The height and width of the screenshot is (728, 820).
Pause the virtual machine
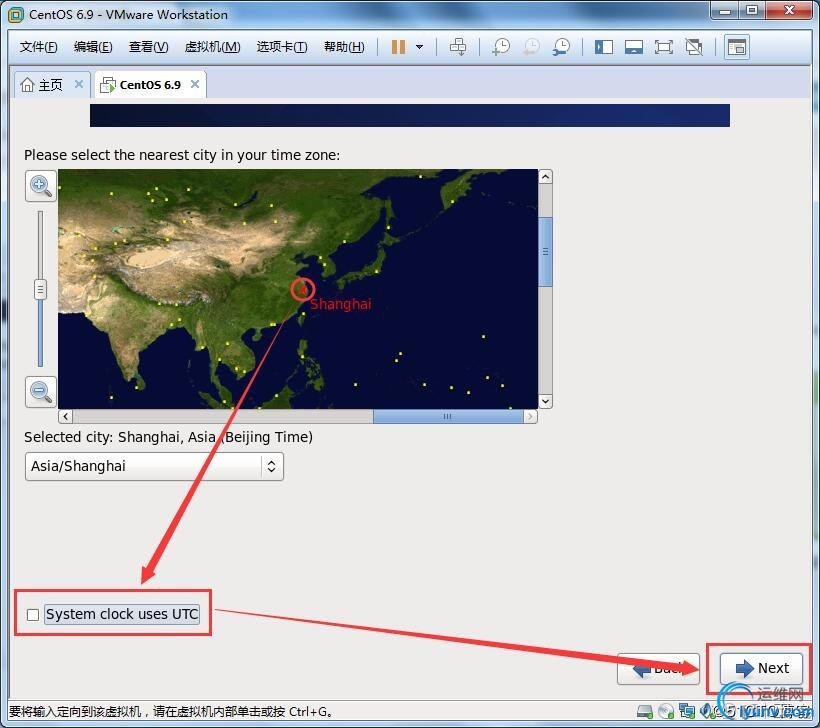[398, 47]
